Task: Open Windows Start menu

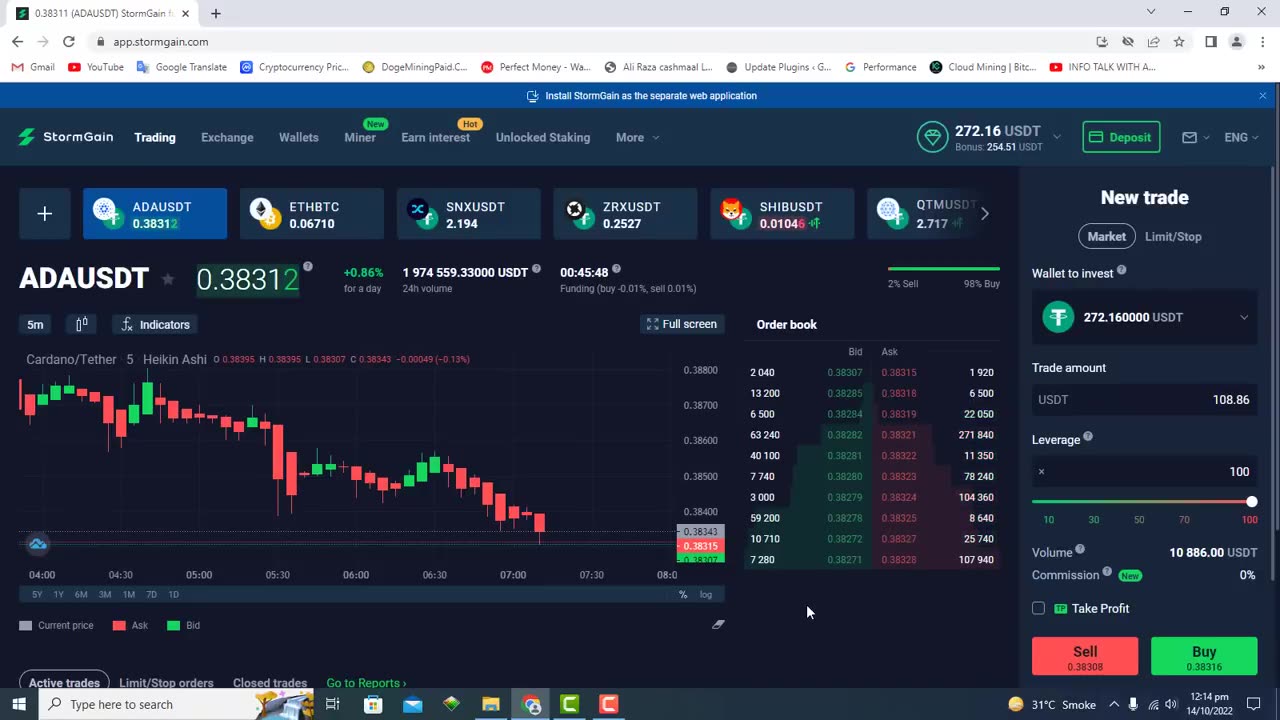Action: pyautogui.click(x=19, y=704)
